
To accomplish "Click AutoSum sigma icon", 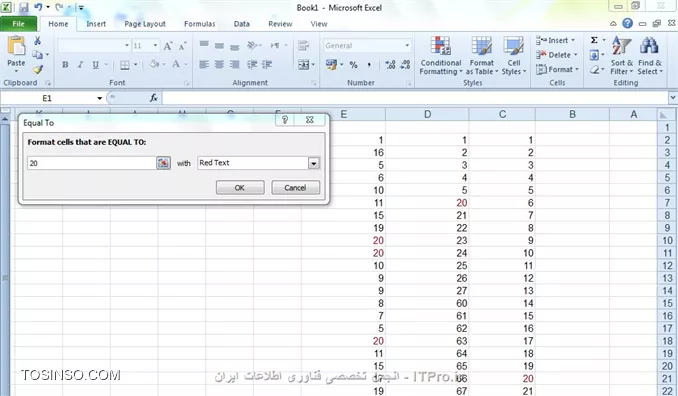I will pos(594,40).
